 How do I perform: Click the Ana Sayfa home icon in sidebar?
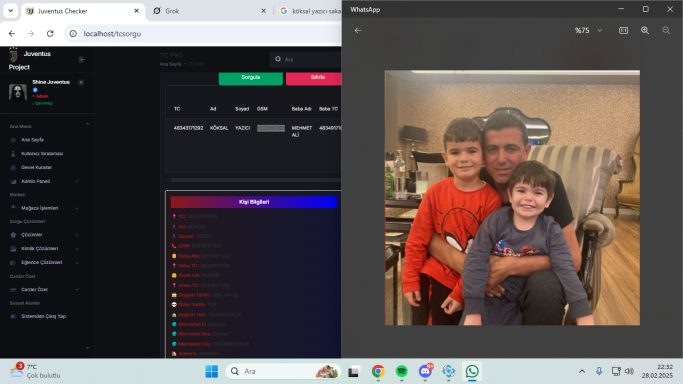point(13,140)
